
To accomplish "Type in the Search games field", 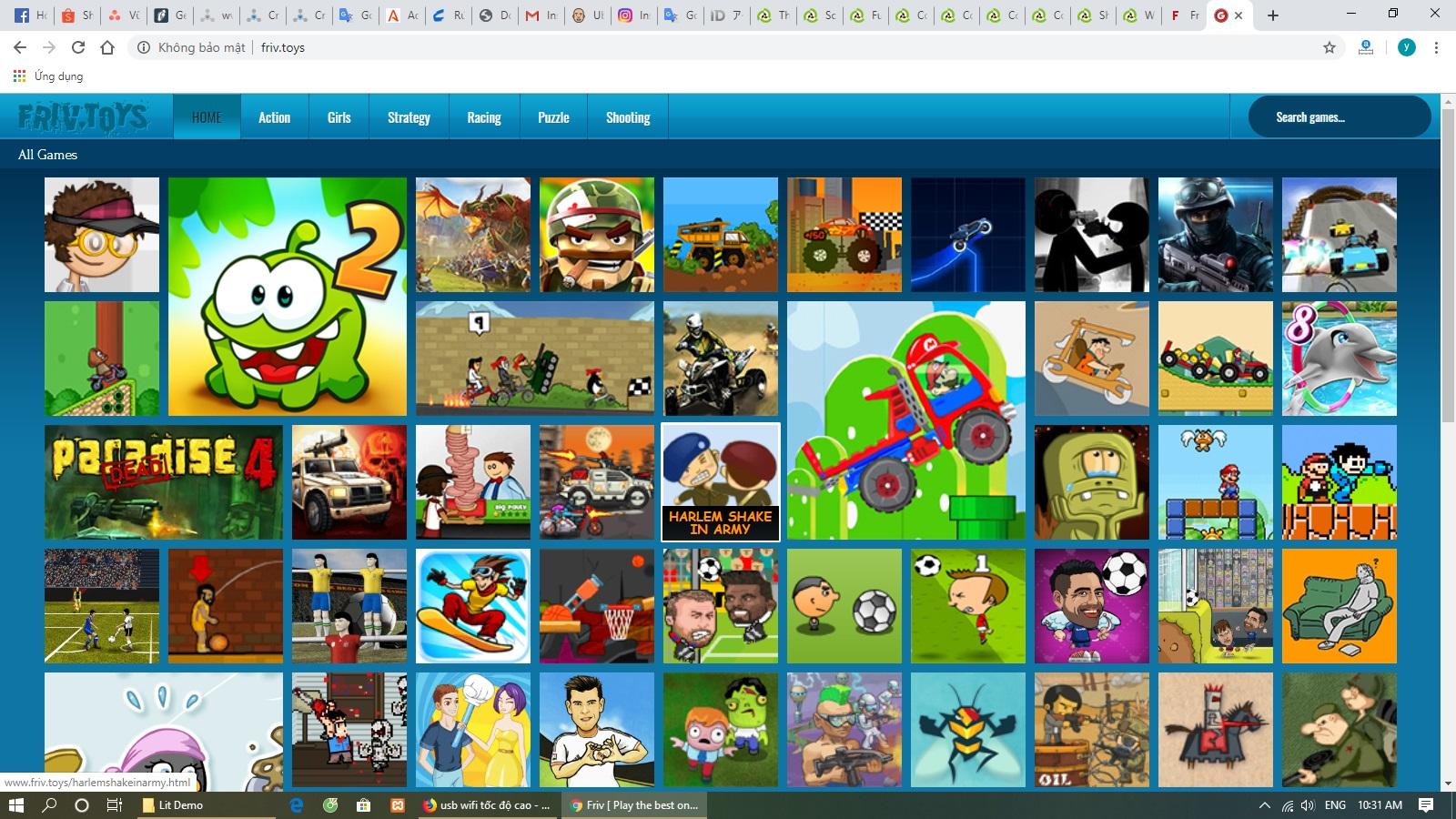I will coord(1336,116).
